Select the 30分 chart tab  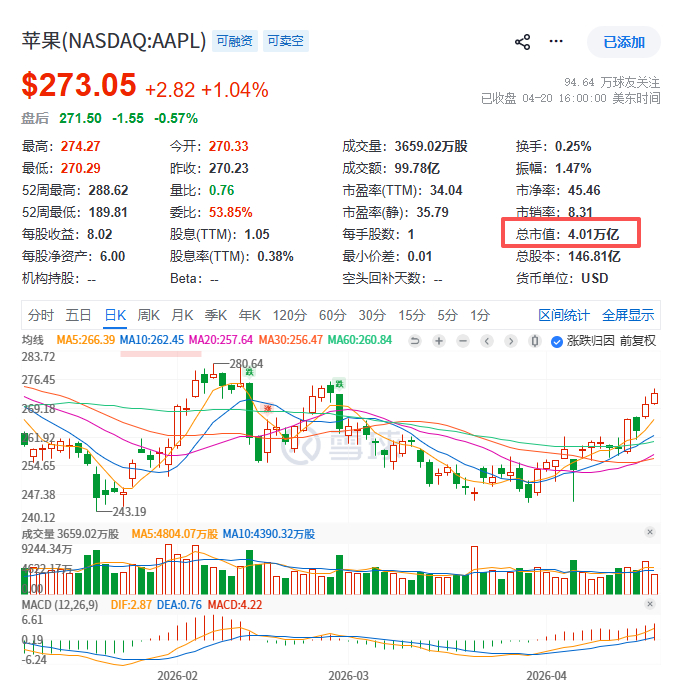(372, 315)
